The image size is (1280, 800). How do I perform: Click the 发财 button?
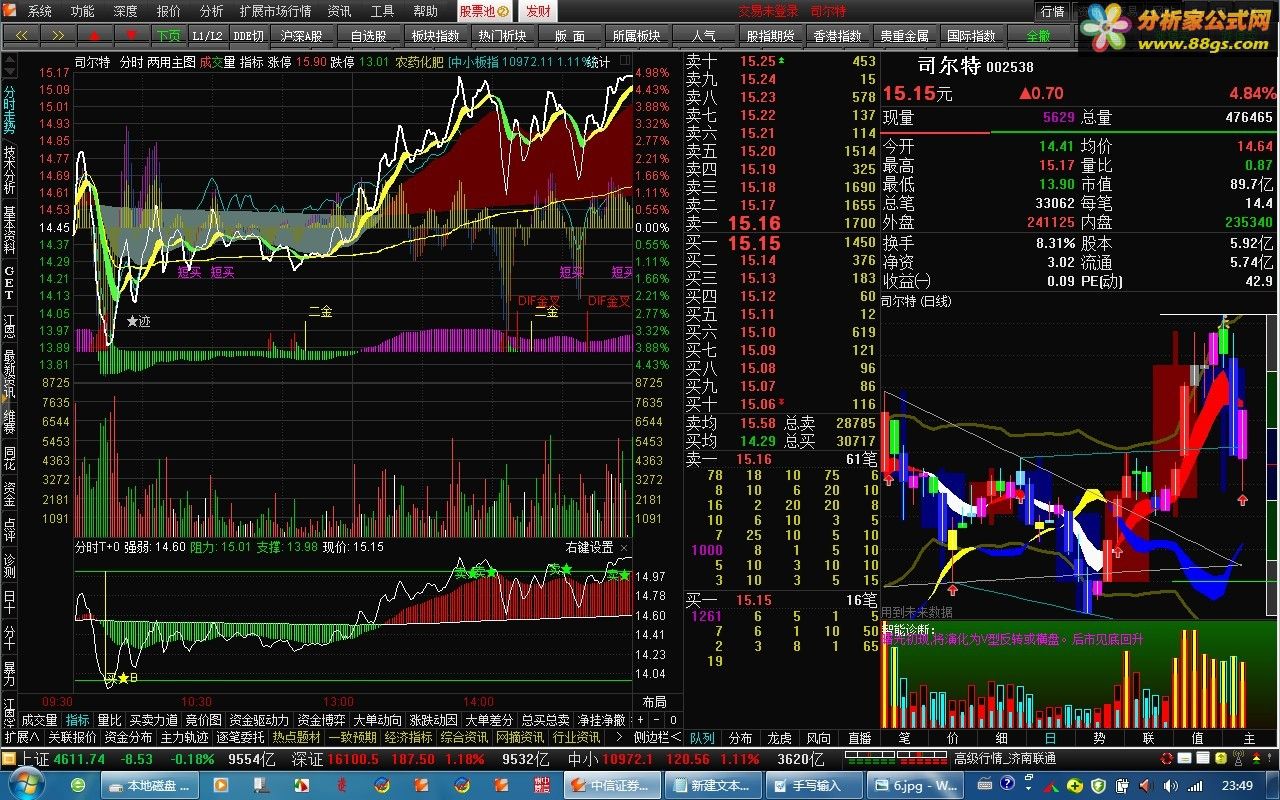(x=538, y=11)
